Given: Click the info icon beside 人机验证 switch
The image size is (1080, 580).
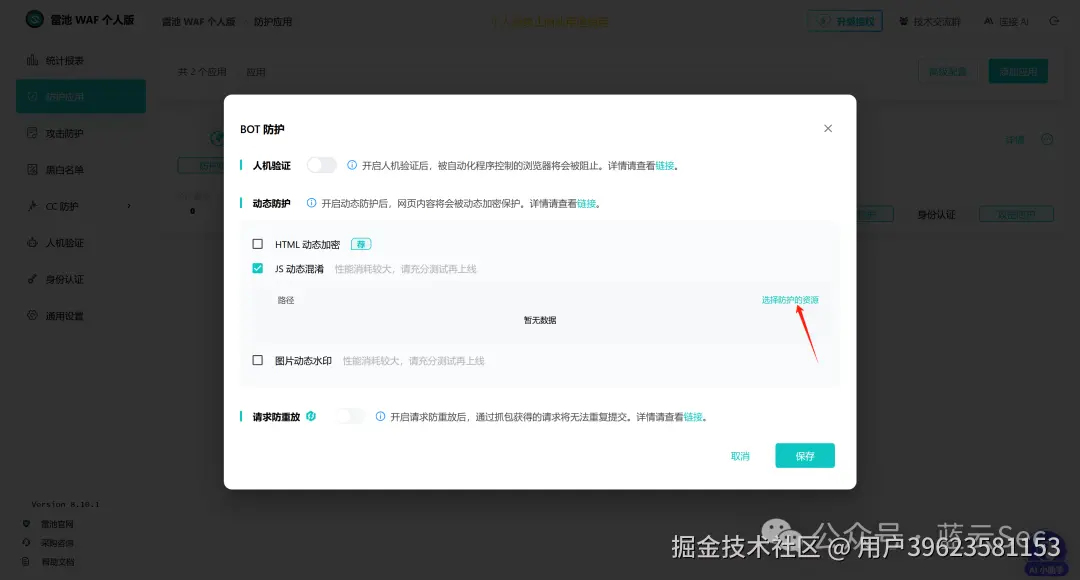Looking at the screenshot, I should pos(352,165).
